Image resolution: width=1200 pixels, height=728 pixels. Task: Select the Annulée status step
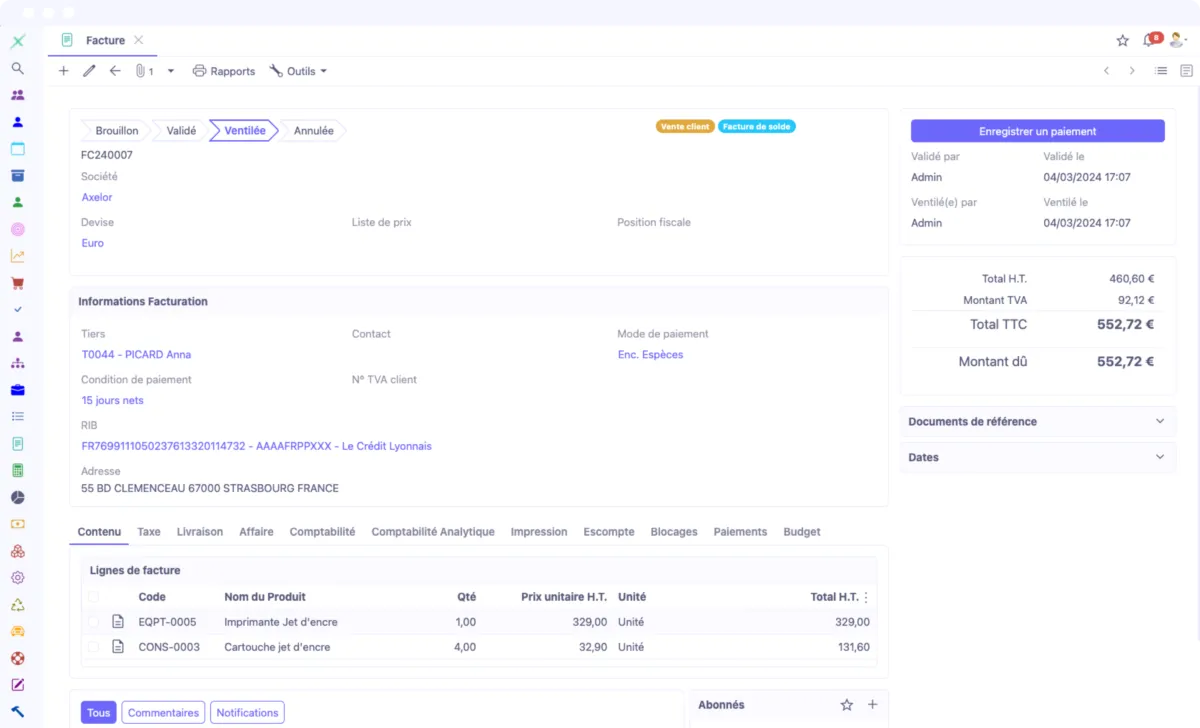click(313, 131)
